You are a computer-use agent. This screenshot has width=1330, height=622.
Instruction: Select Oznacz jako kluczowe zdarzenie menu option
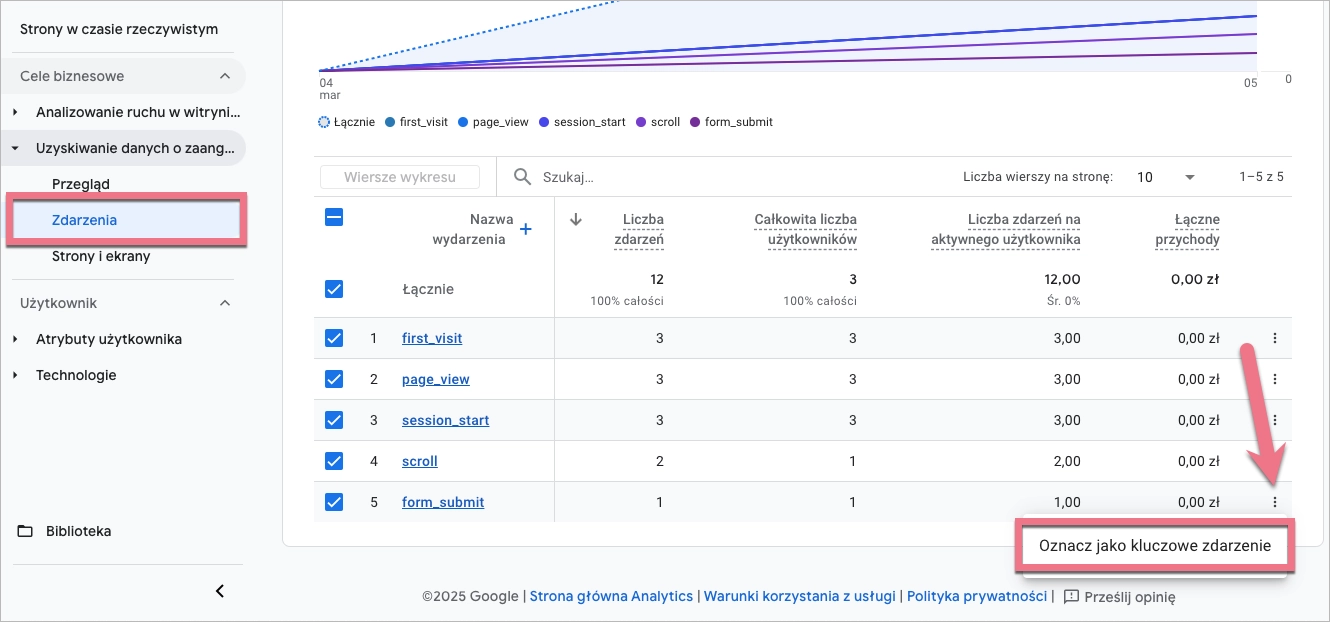point(1154,546)
